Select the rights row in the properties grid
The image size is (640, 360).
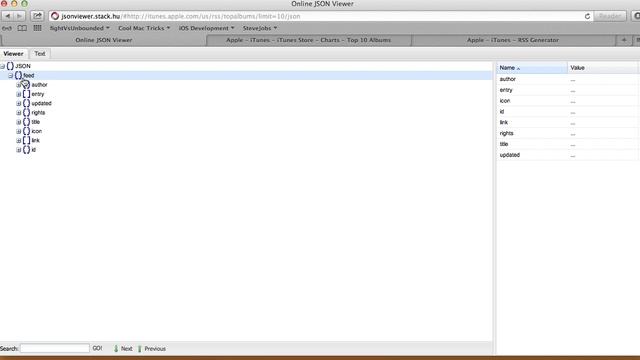[x=567, y=133]
